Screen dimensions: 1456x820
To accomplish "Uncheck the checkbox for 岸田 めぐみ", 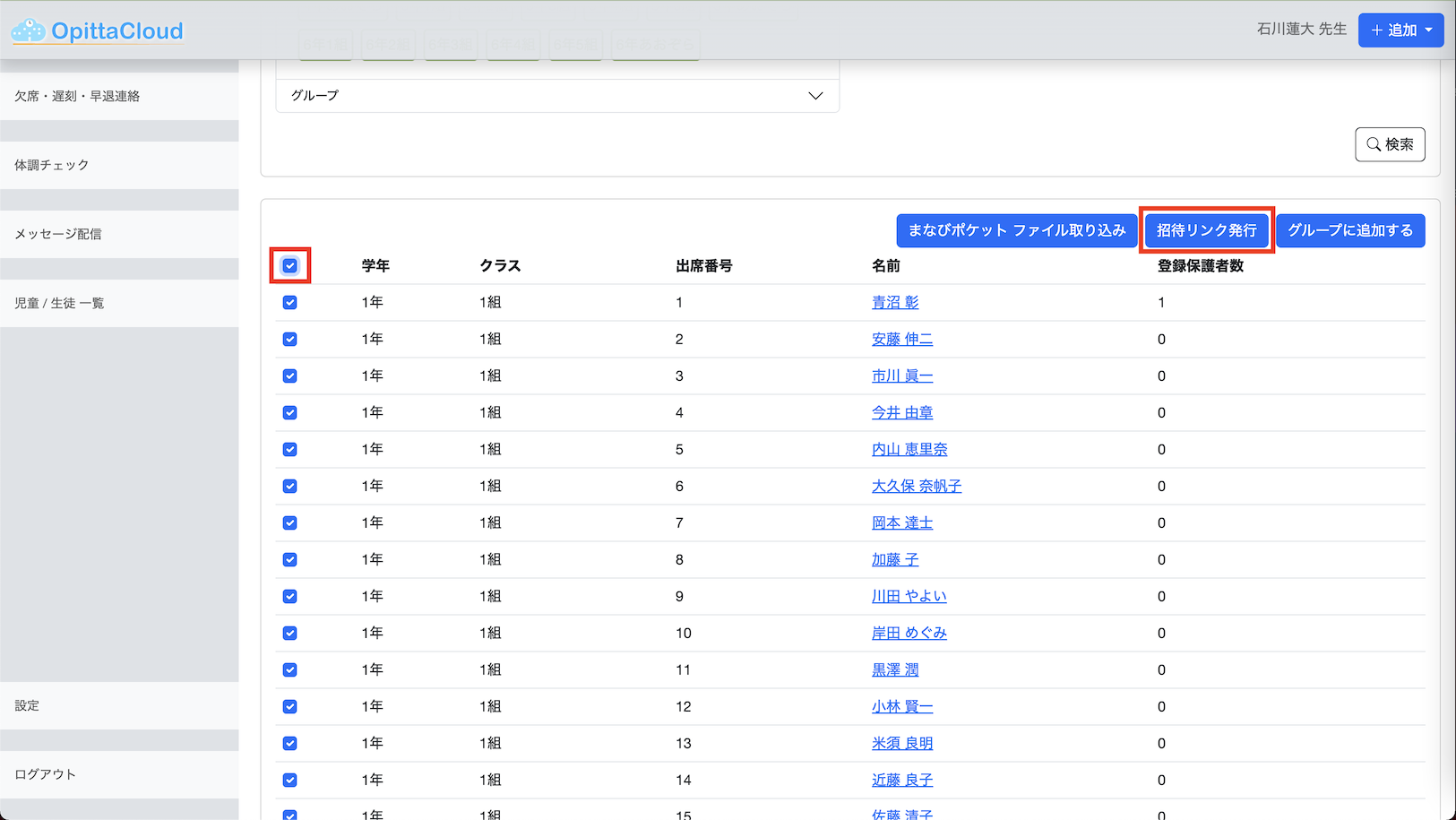I will (x=290, y=633).
